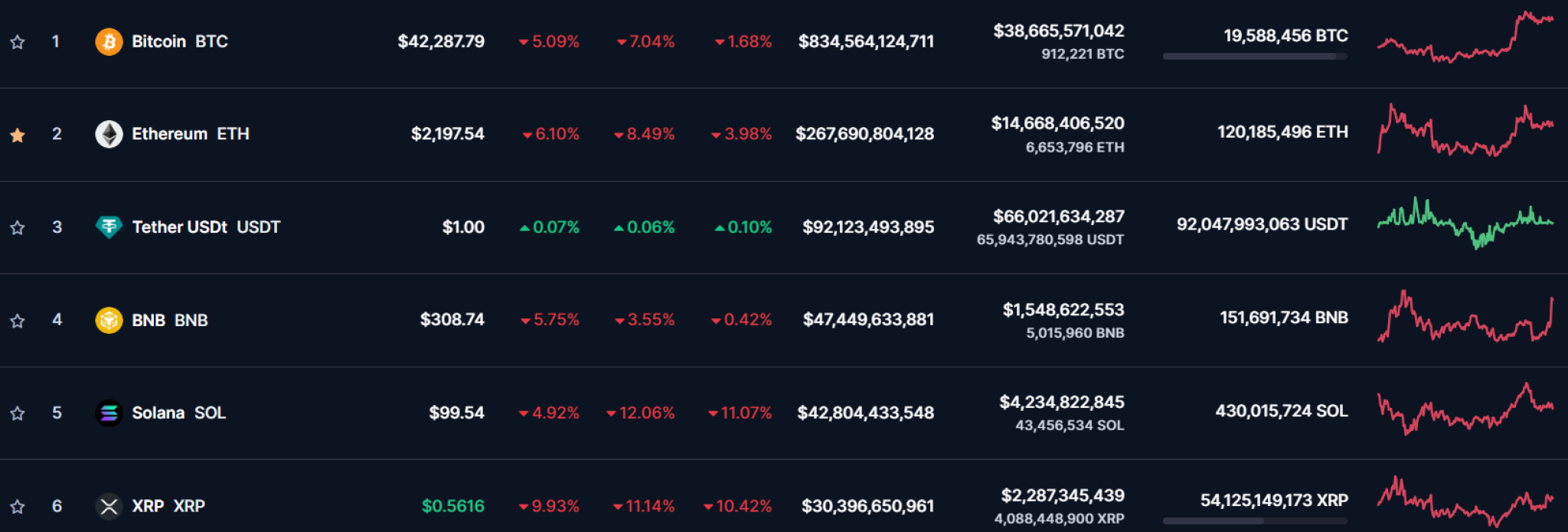Click the green up arrow beside Tether's 0.07%
This screenshot has height=532, width=1568.
524,227
